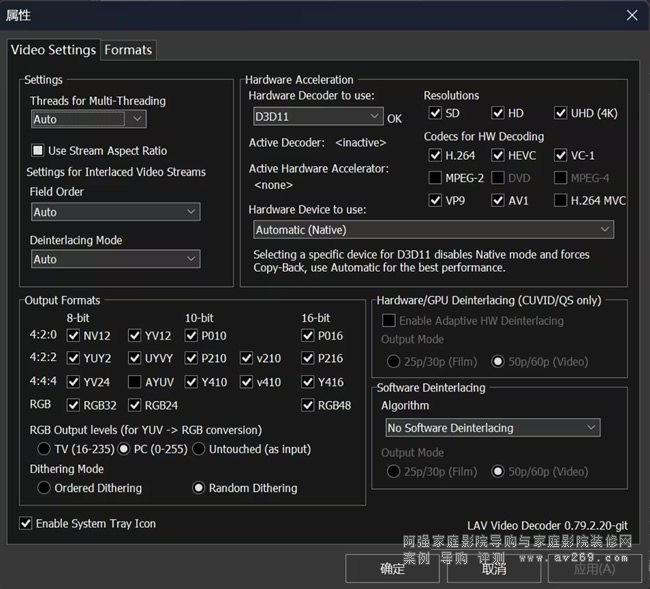
Task: Switch to the Formats tab
Action: pyautogui.click(x=128, y=49)
